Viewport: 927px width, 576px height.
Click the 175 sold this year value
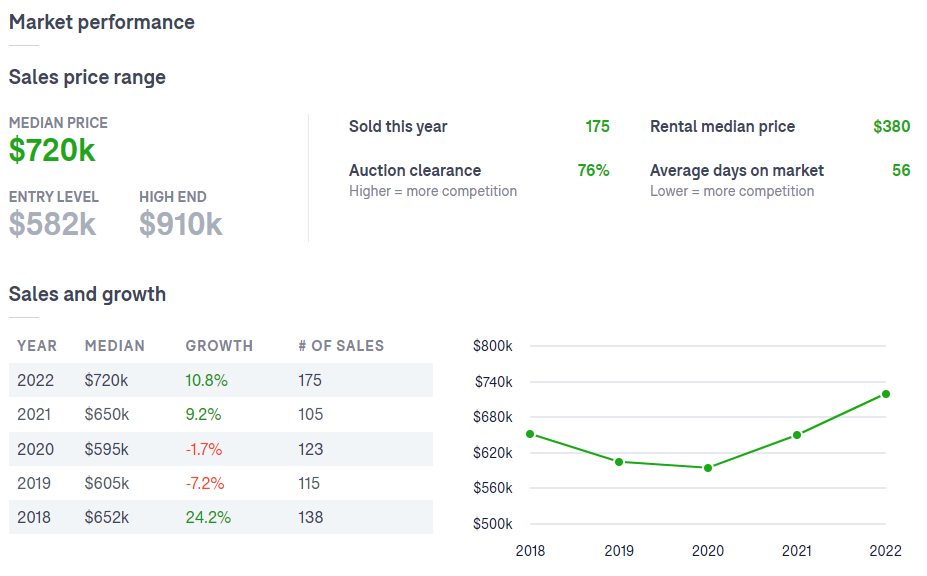(x=597, y=127)
